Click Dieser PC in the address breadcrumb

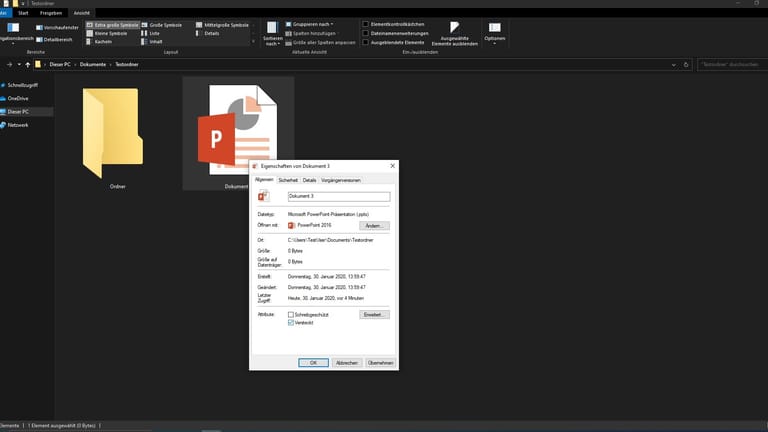click(60, 65)
